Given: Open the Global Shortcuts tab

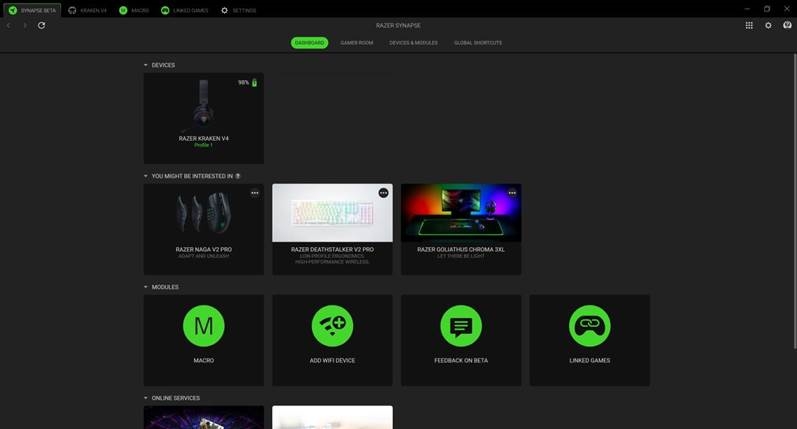Looking at the screenshot, I should 478,43.
